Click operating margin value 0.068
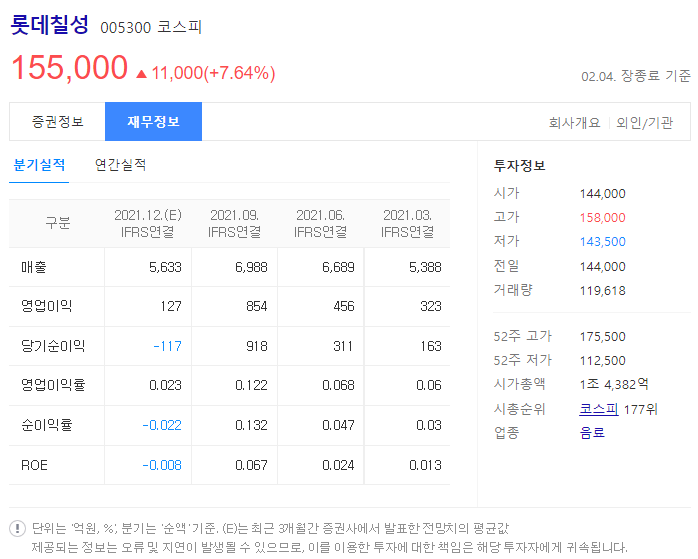 tap(338, 385)
